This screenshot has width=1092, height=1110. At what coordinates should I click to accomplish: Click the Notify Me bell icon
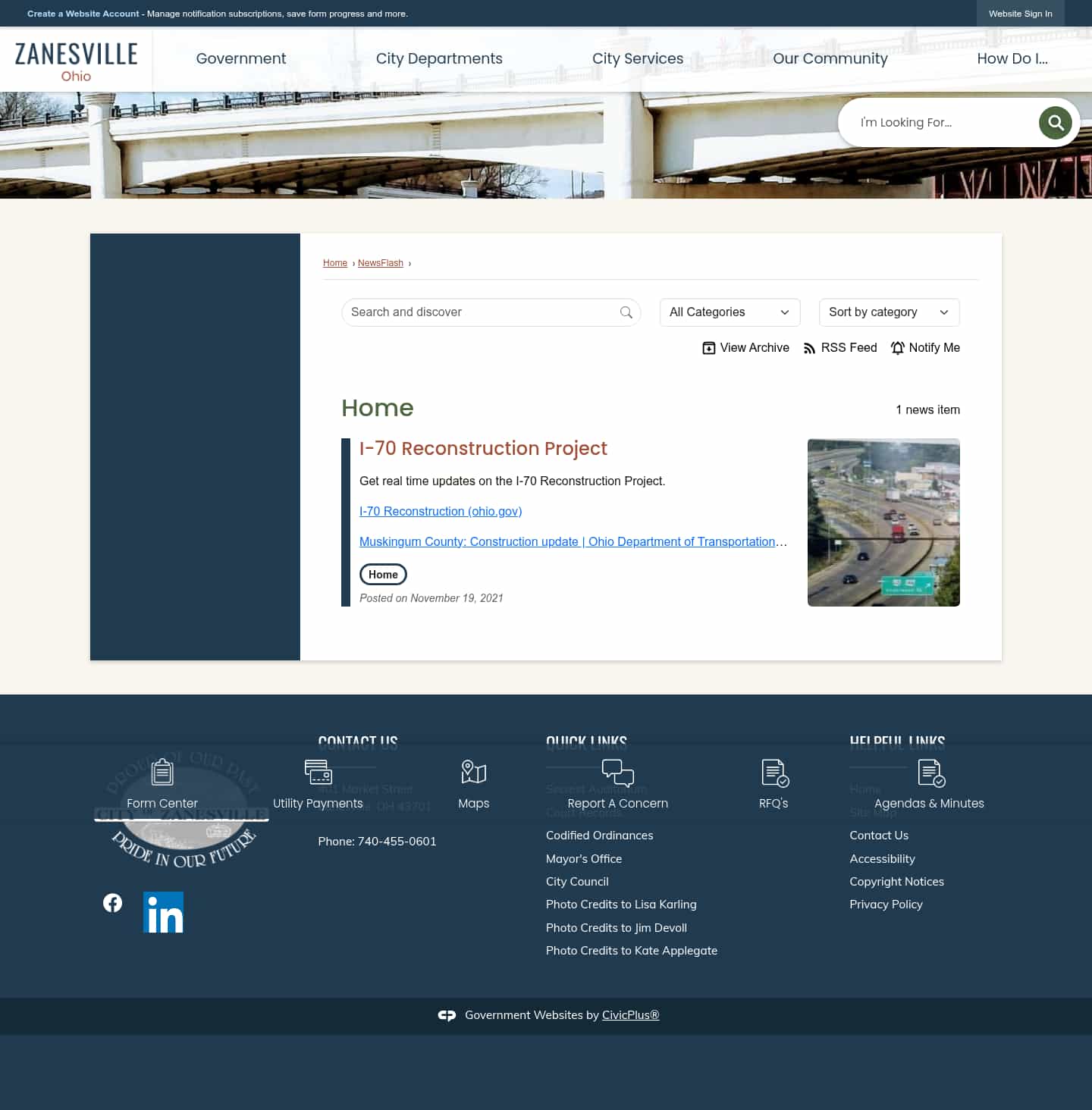coord(898,347)
